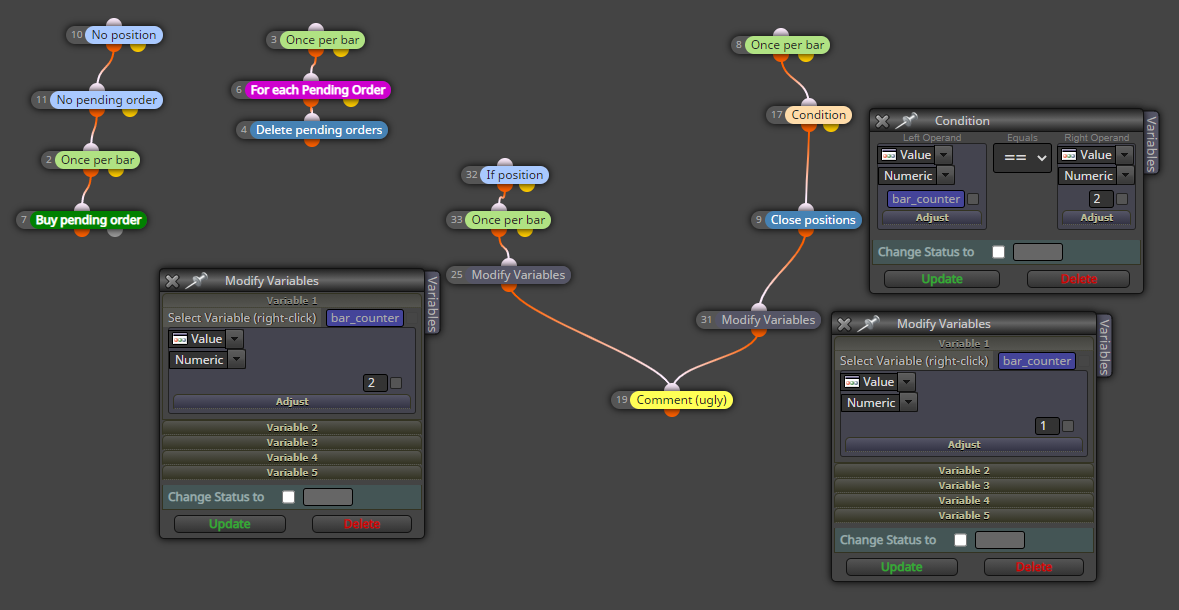Toggle Change Status checkbox in Condition panel
Screen dimensions: 1179x610
(x=998, y=252)
